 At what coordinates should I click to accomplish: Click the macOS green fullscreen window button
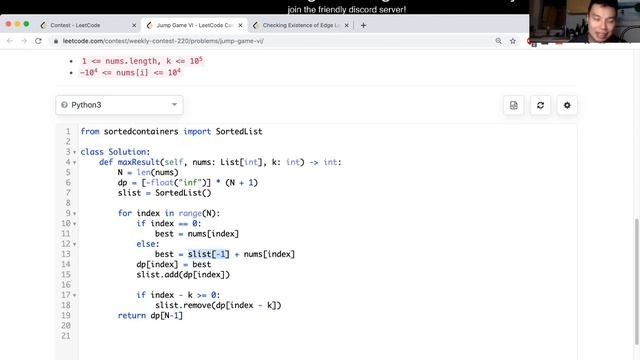click(26, 24)
